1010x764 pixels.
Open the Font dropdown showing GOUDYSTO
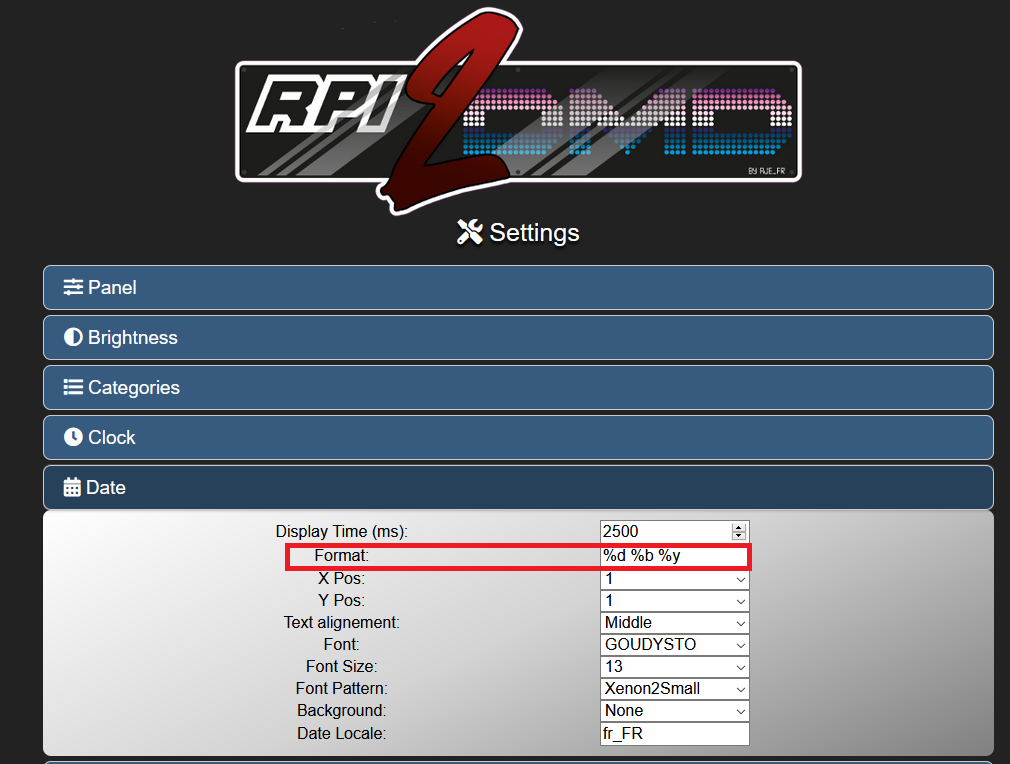(674, 645)
